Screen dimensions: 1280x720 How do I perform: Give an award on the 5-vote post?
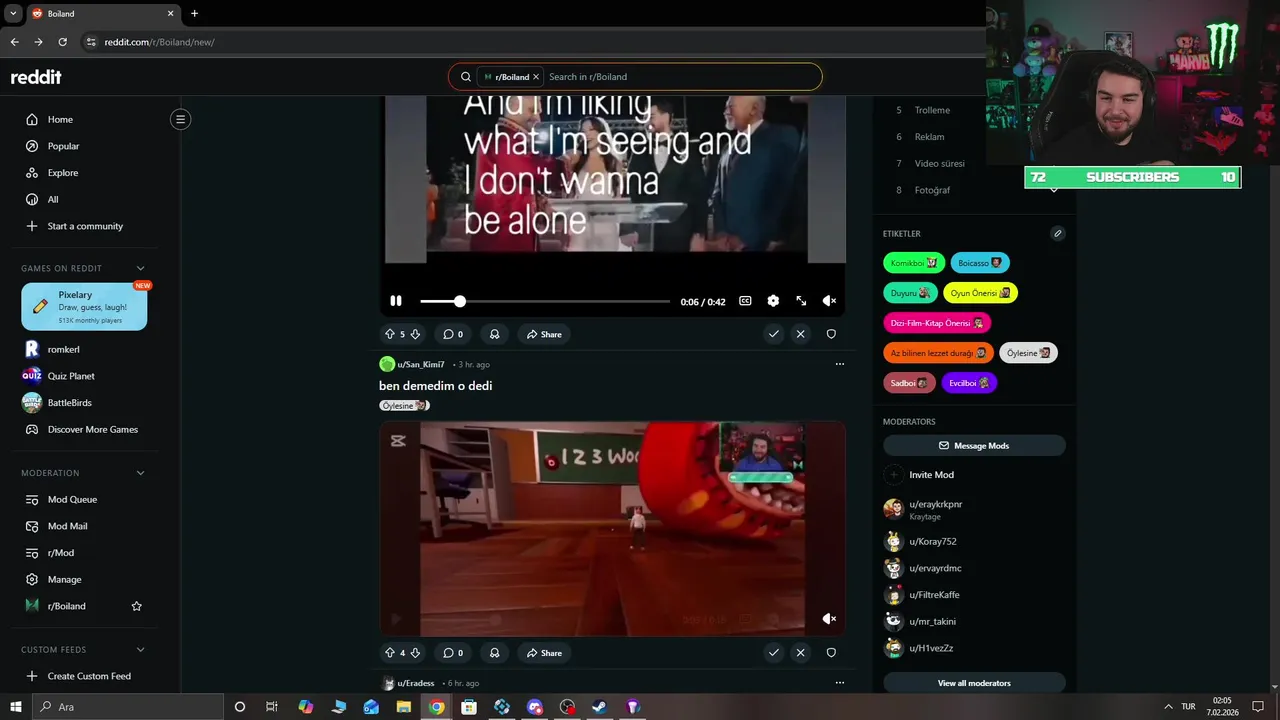pos(494,334)
